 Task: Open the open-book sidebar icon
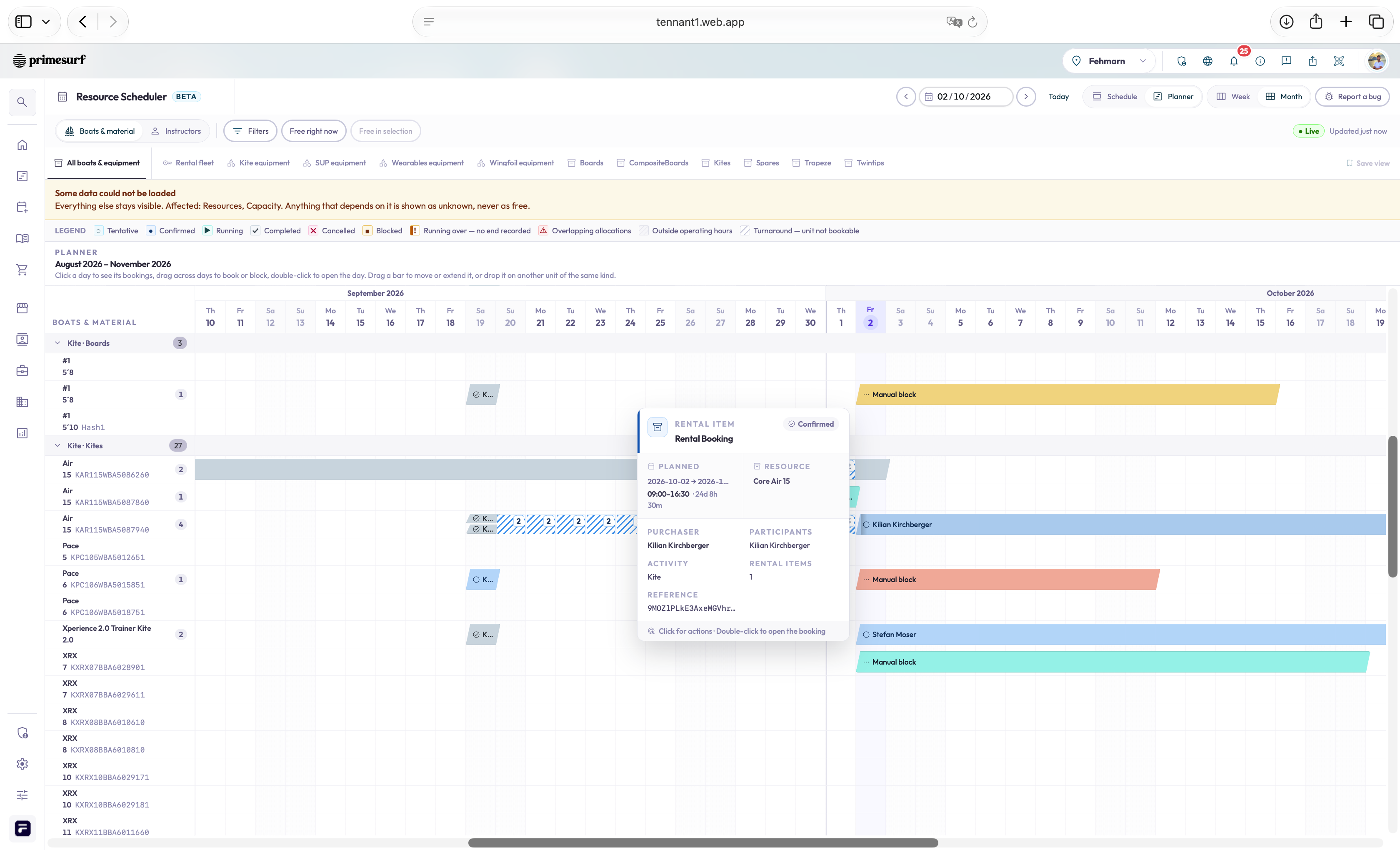click(22, 238)
